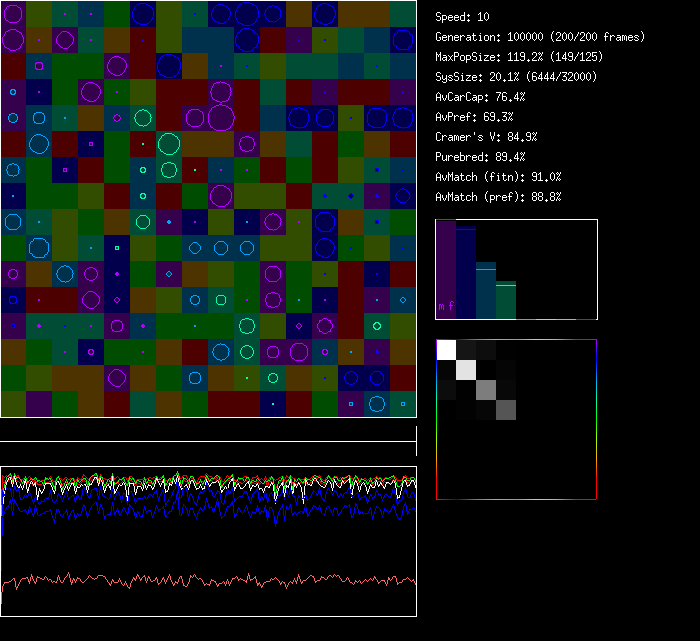Click the lower red line in the time graph
The height and width of the screenshot is (641, 700).
point(200,580)
